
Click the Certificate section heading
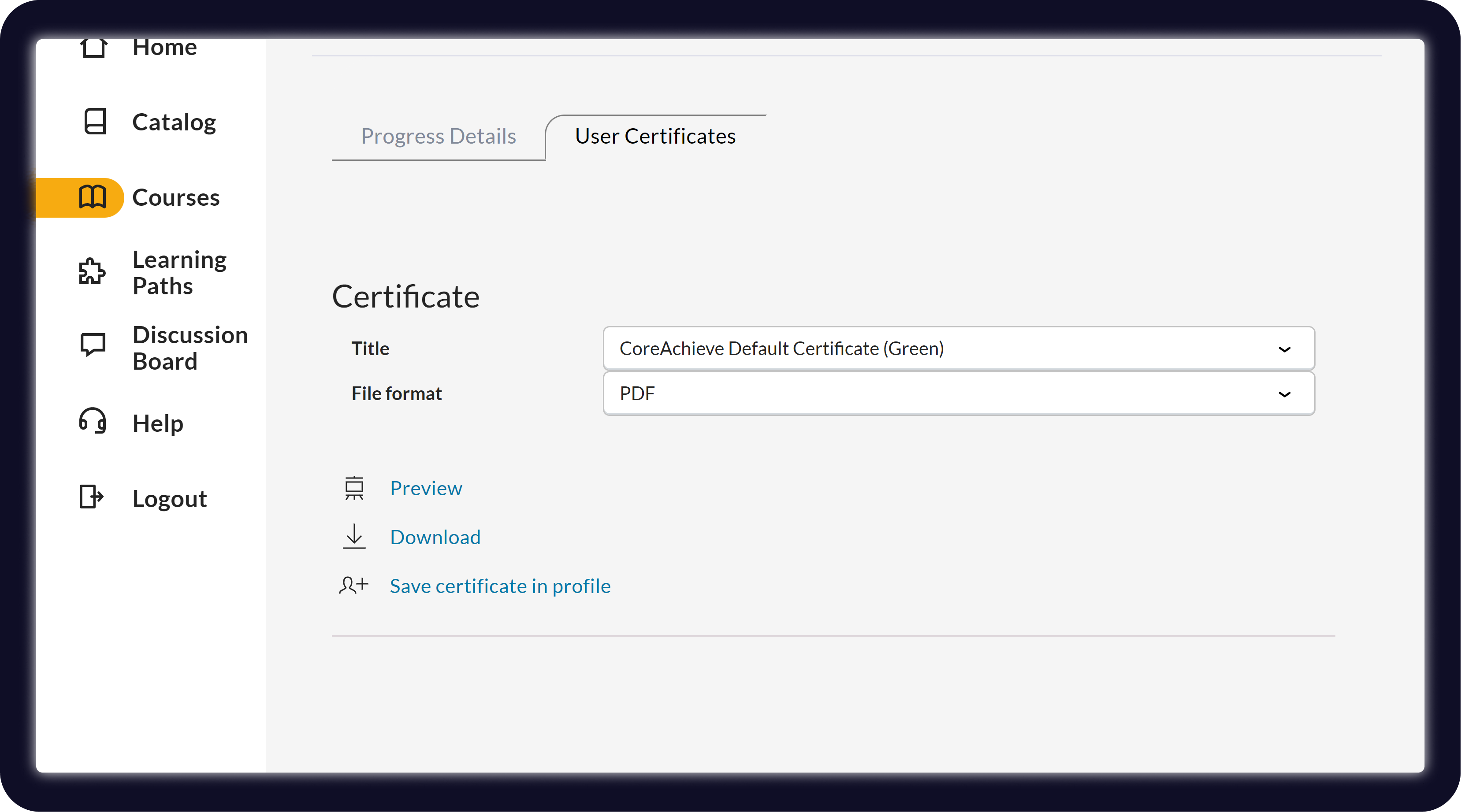click(x=405, y=297)
